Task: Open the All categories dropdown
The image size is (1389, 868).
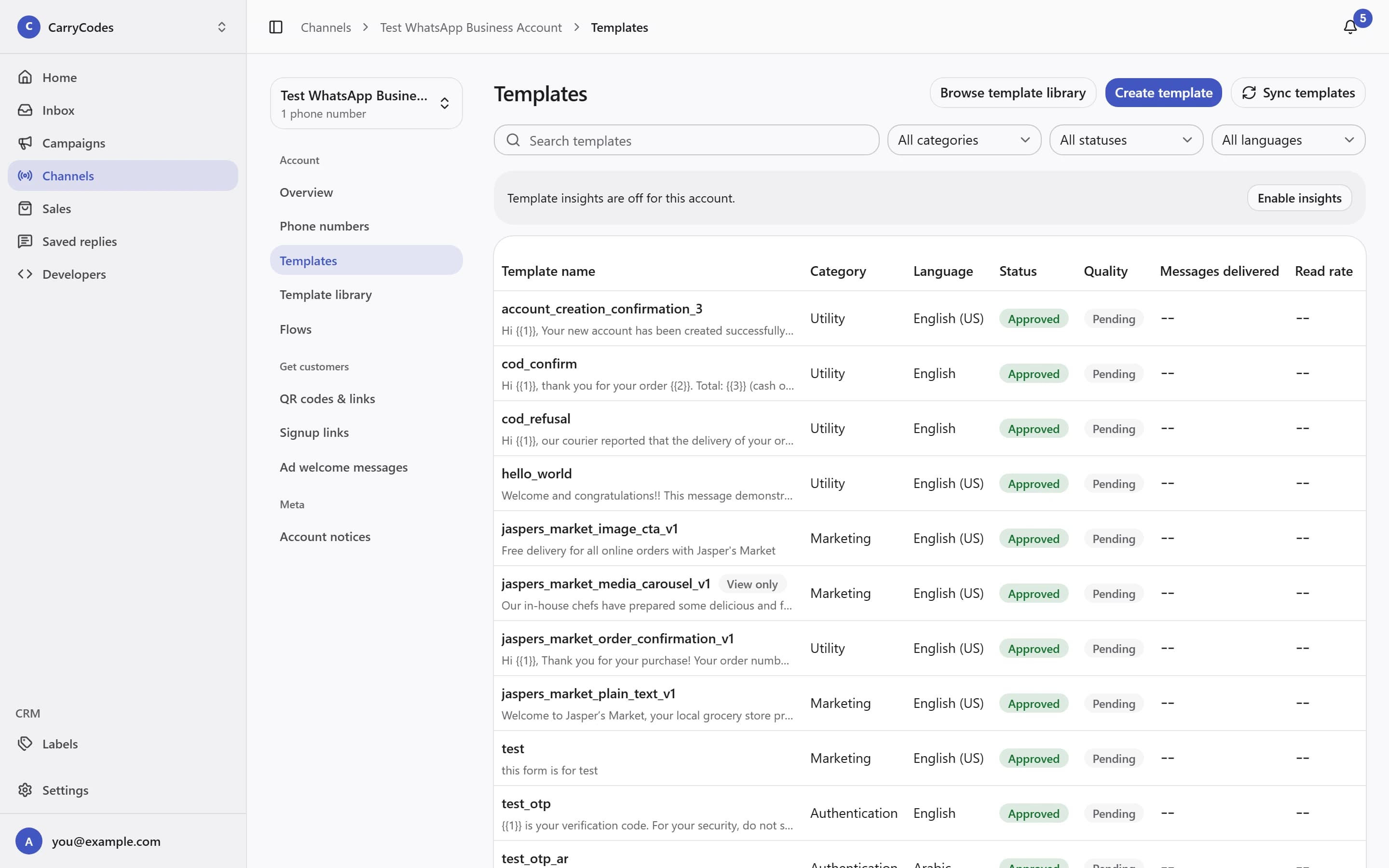Action: pyautogui.click(x=964, y=140)
